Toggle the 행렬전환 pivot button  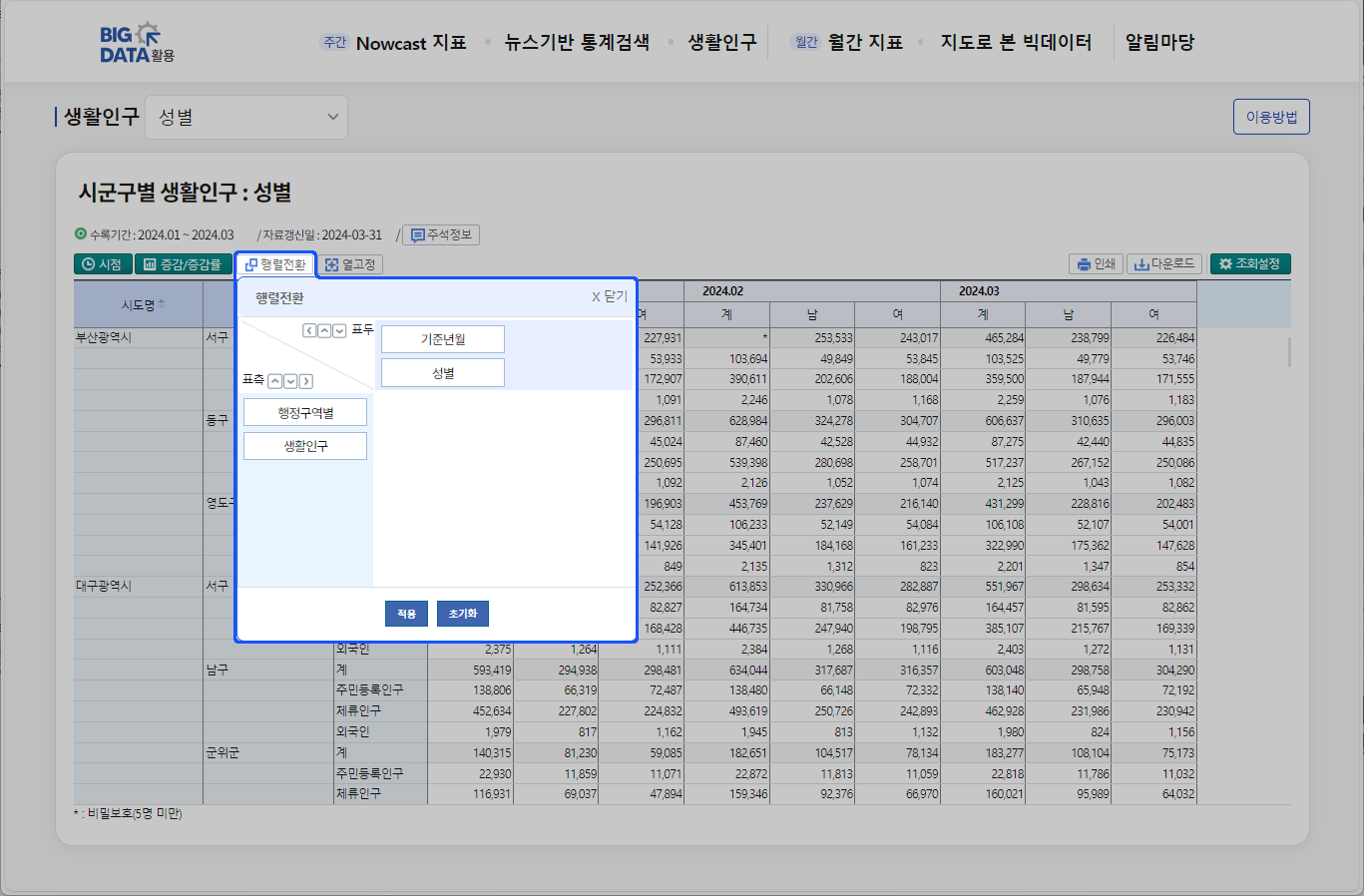(275, 264)
